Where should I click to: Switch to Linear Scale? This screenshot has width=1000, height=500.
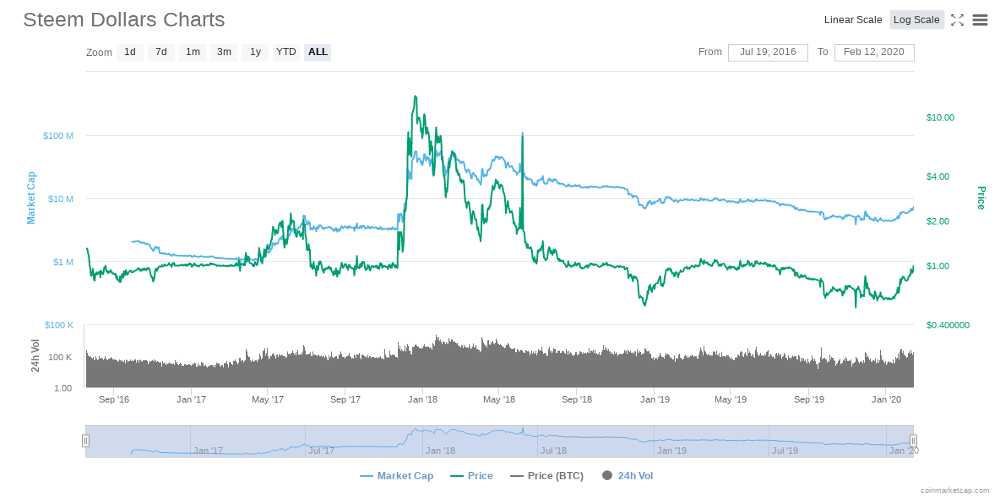(x=853, y=20)
